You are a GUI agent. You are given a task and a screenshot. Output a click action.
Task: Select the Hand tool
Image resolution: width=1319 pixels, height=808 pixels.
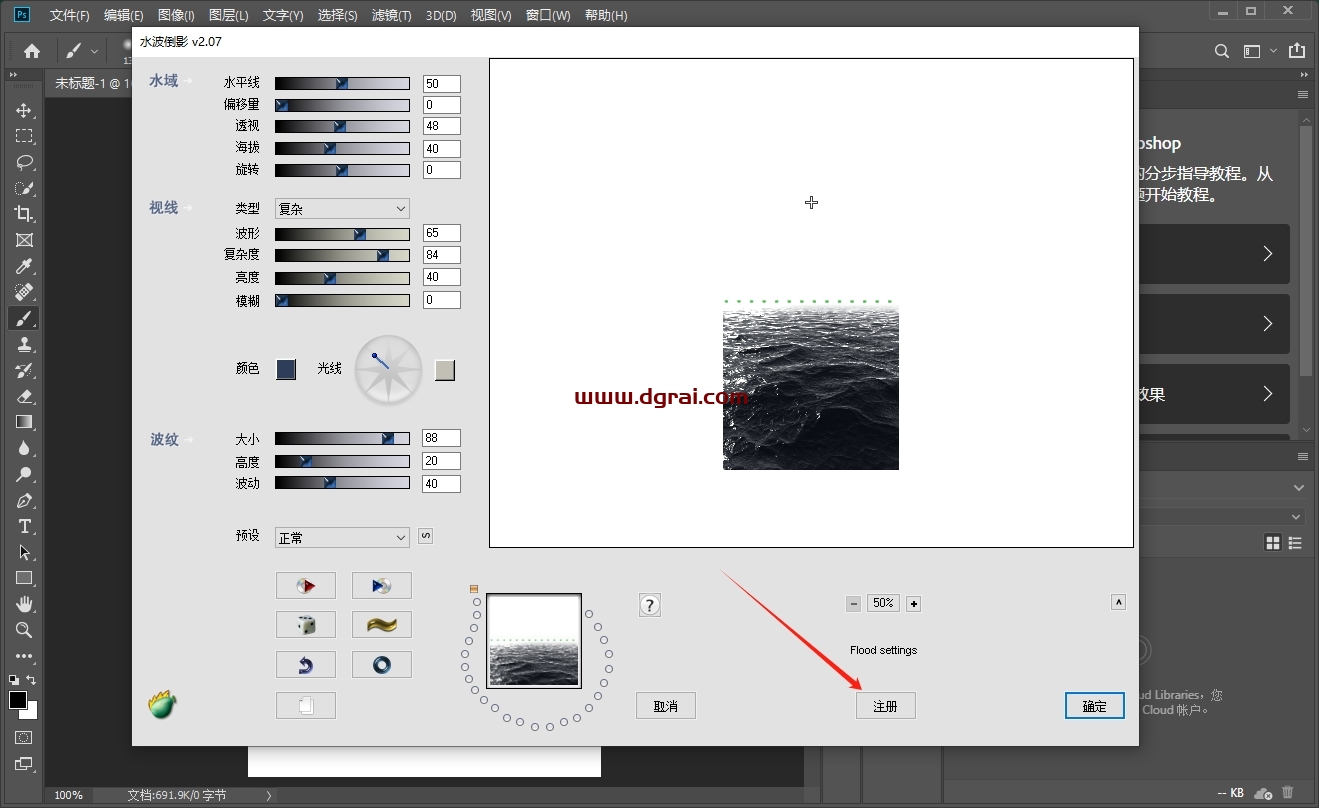tap(24, 604)
